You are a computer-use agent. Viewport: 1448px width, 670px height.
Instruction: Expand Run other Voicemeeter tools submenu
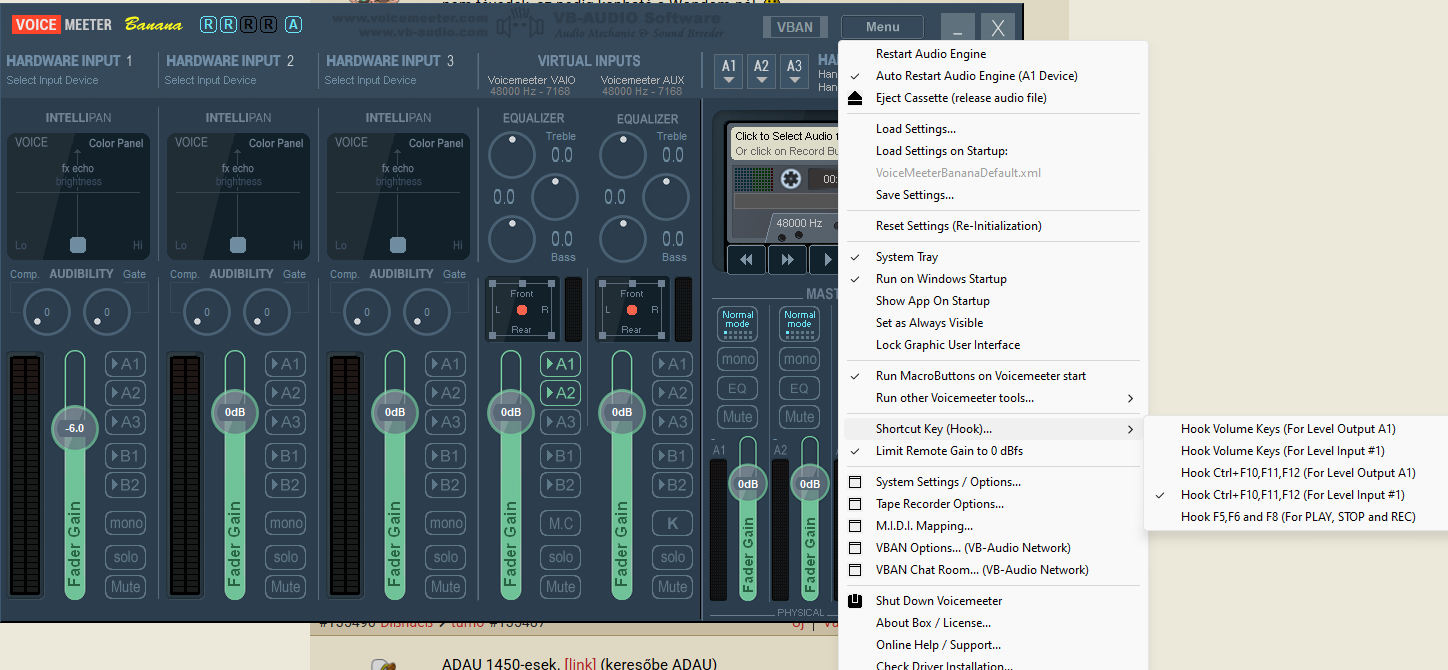coord(993,398)
